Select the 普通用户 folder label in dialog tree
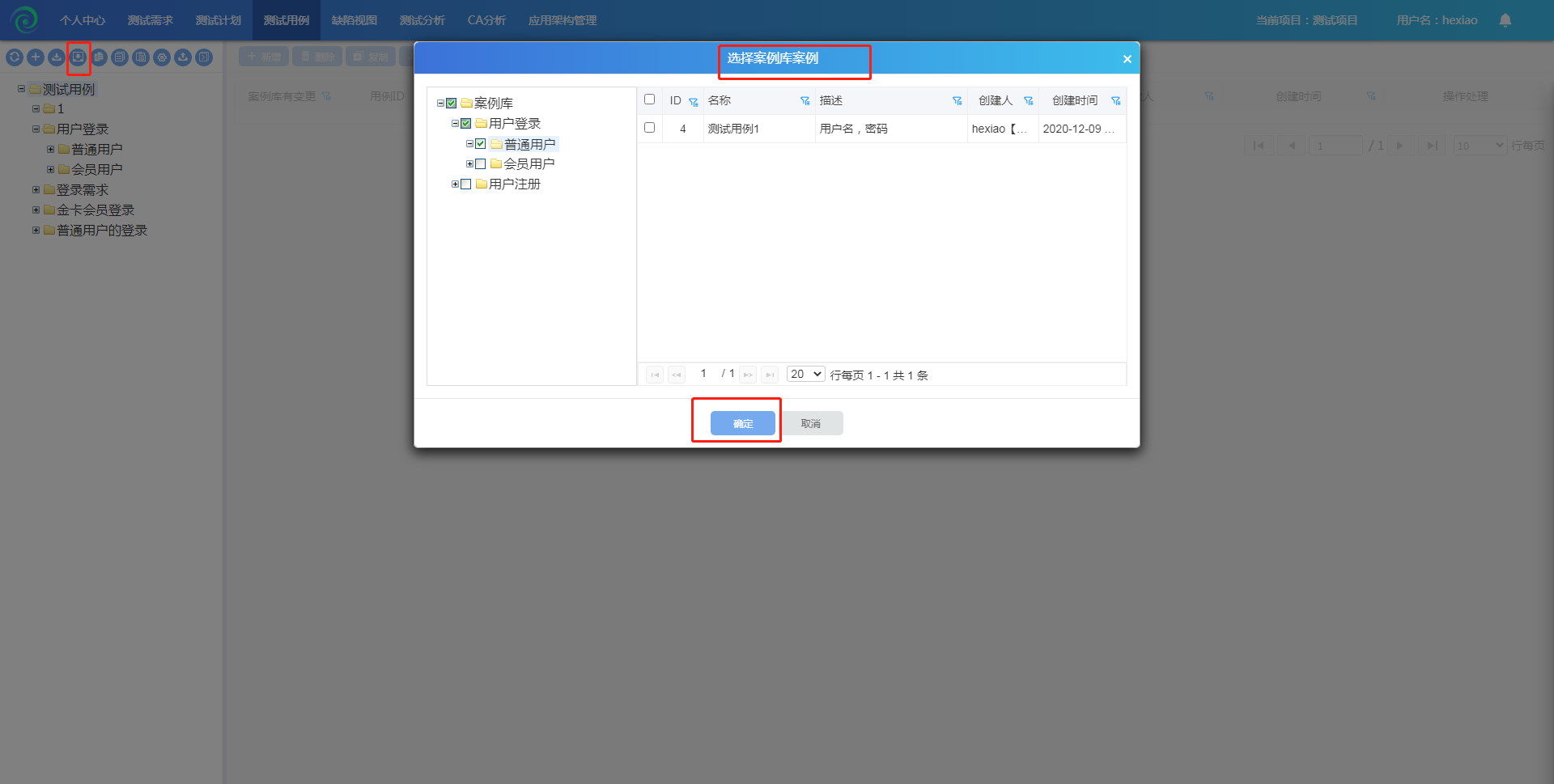 pyautogui.click(x=530, y=144)
